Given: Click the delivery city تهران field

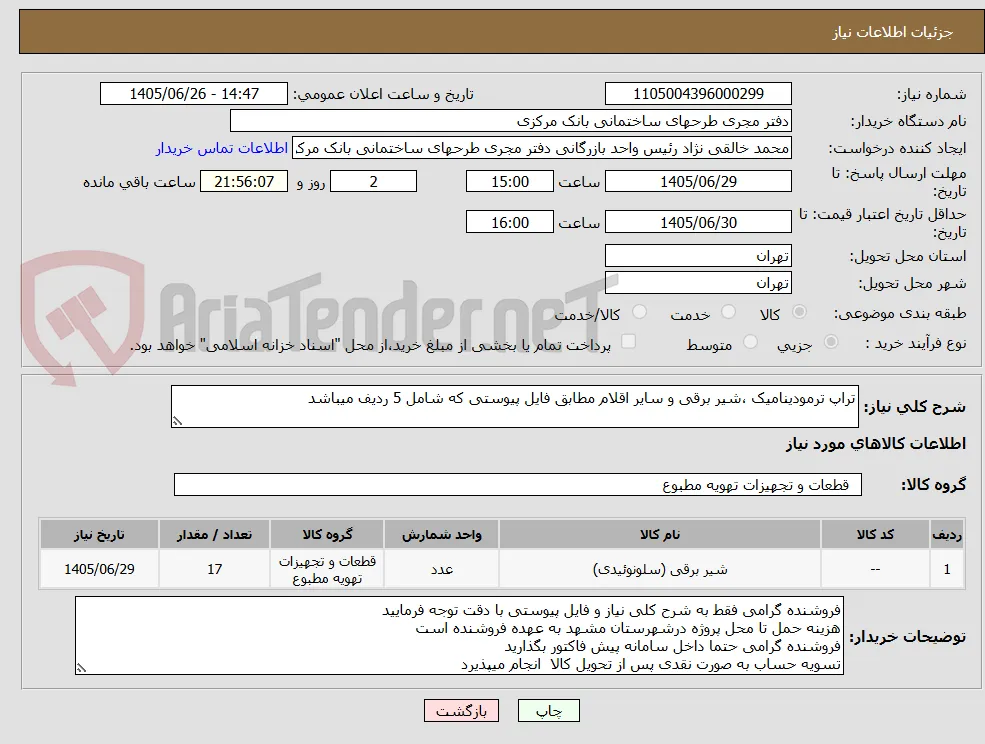Looking at the screenshot, I should coord(698,283).
